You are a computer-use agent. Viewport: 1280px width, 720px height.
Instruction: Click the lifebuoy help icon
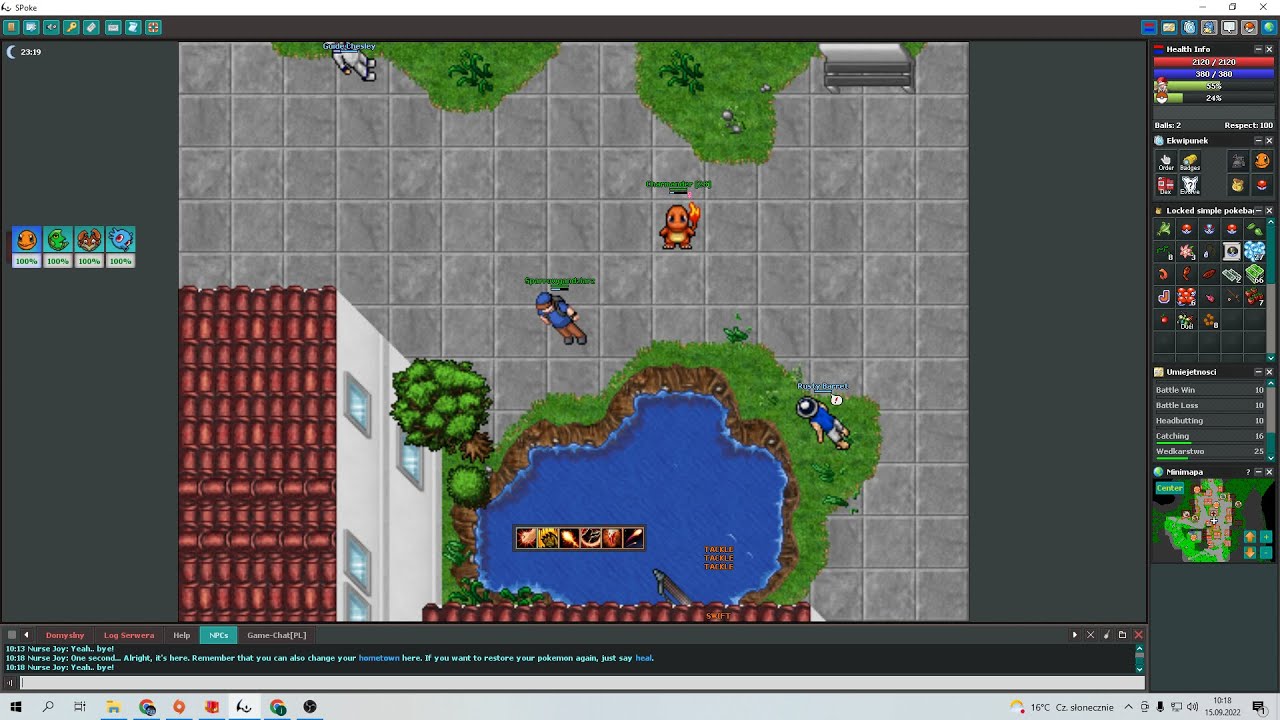point(153,27)
